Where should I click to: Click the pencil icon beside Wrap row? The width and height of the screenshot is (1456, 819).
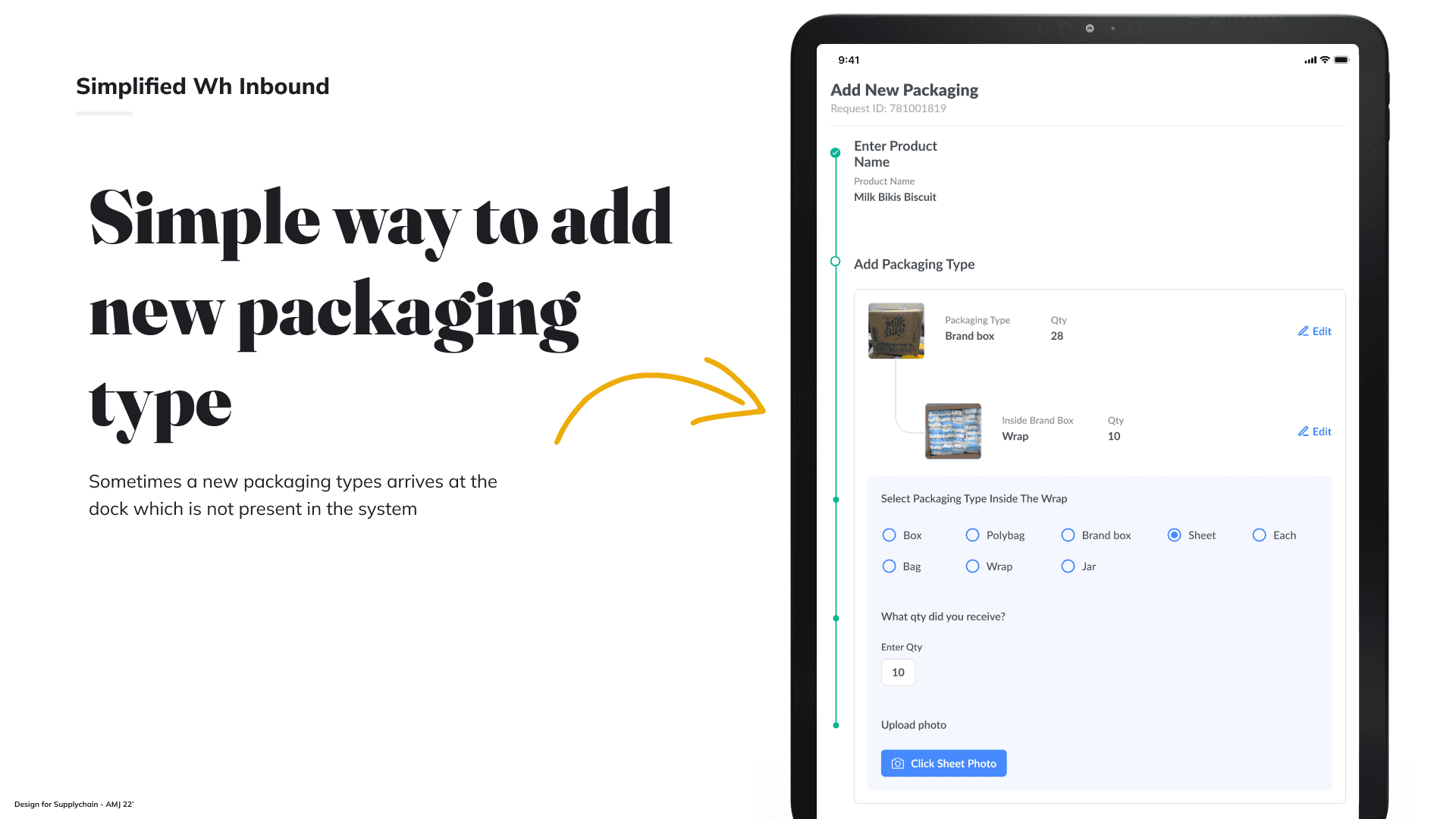pyautogui.click(x=1303, y=431)
